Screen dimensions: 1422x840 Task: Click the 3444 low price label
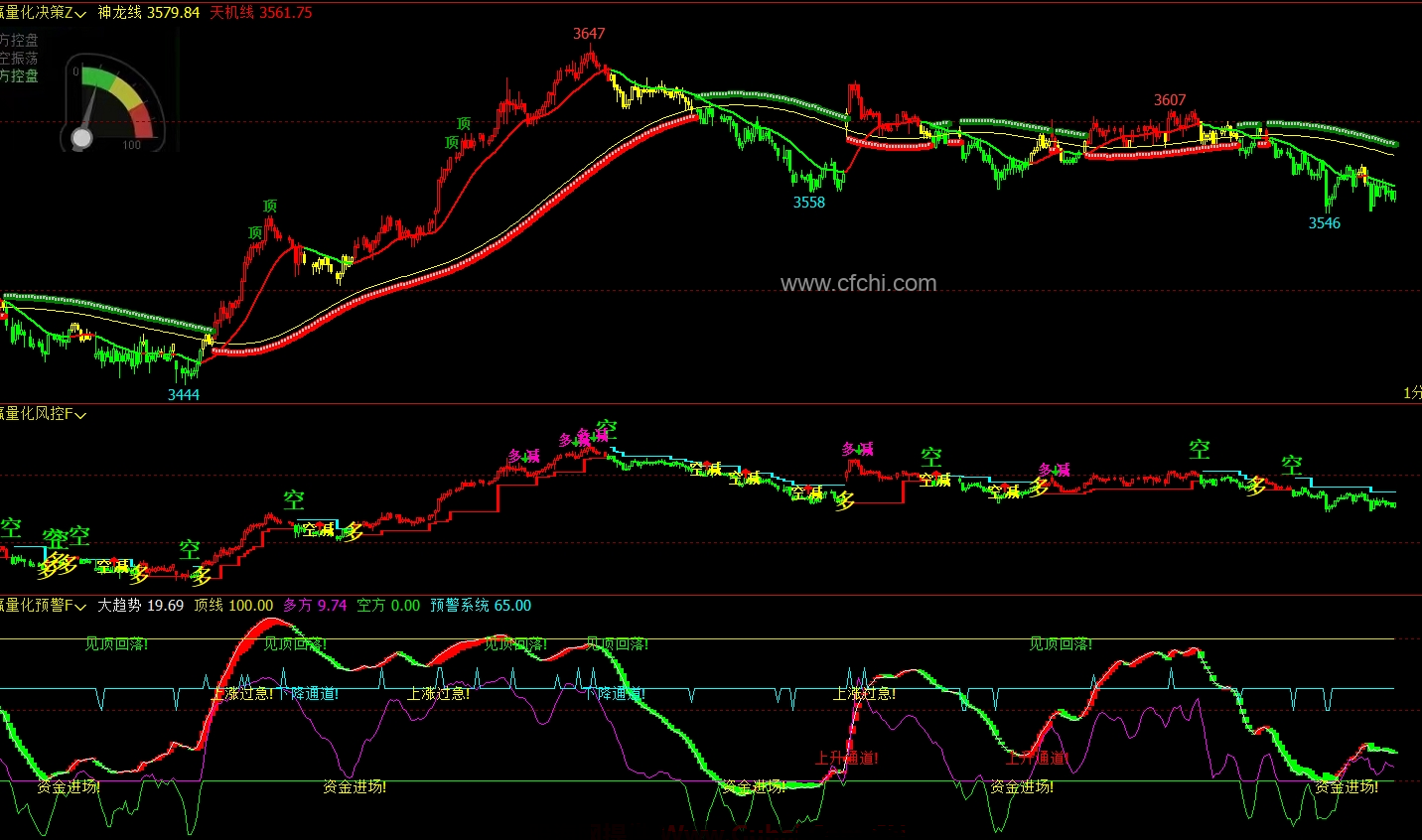183,395
